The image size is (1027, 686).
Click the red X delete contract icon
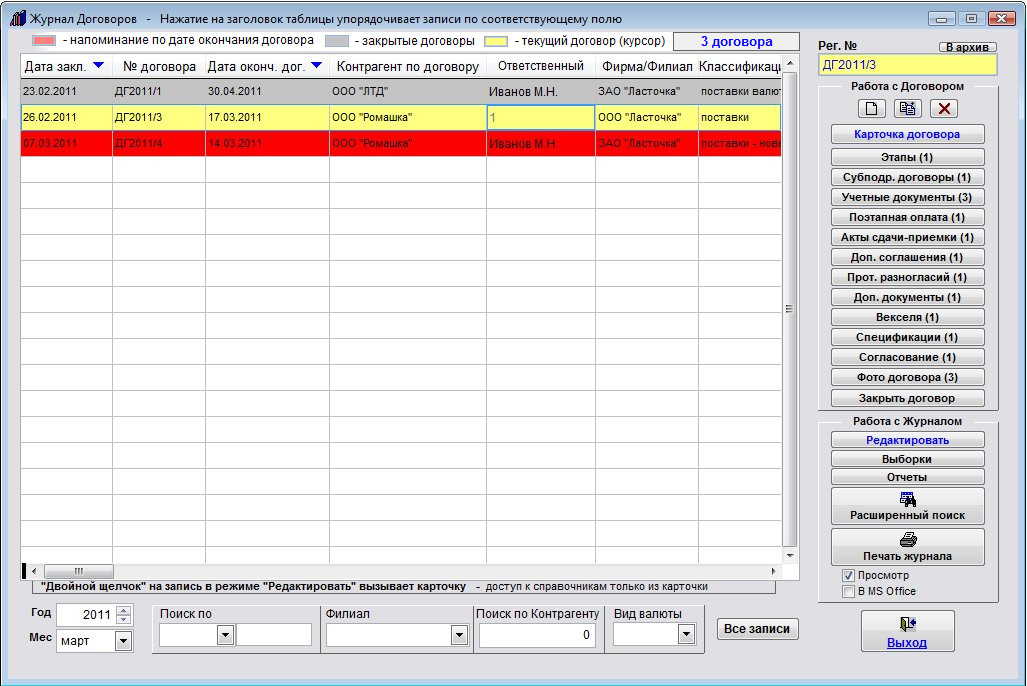coord(944,108)
